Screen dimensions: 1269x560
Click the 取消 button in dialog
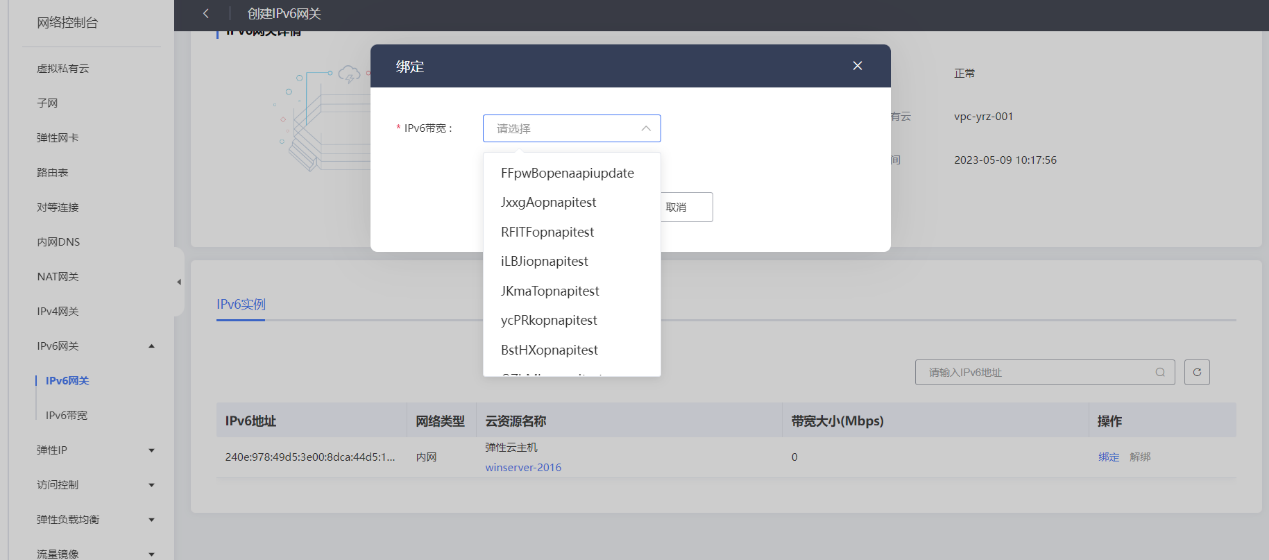pyautogui.click(x=685, y=207)
